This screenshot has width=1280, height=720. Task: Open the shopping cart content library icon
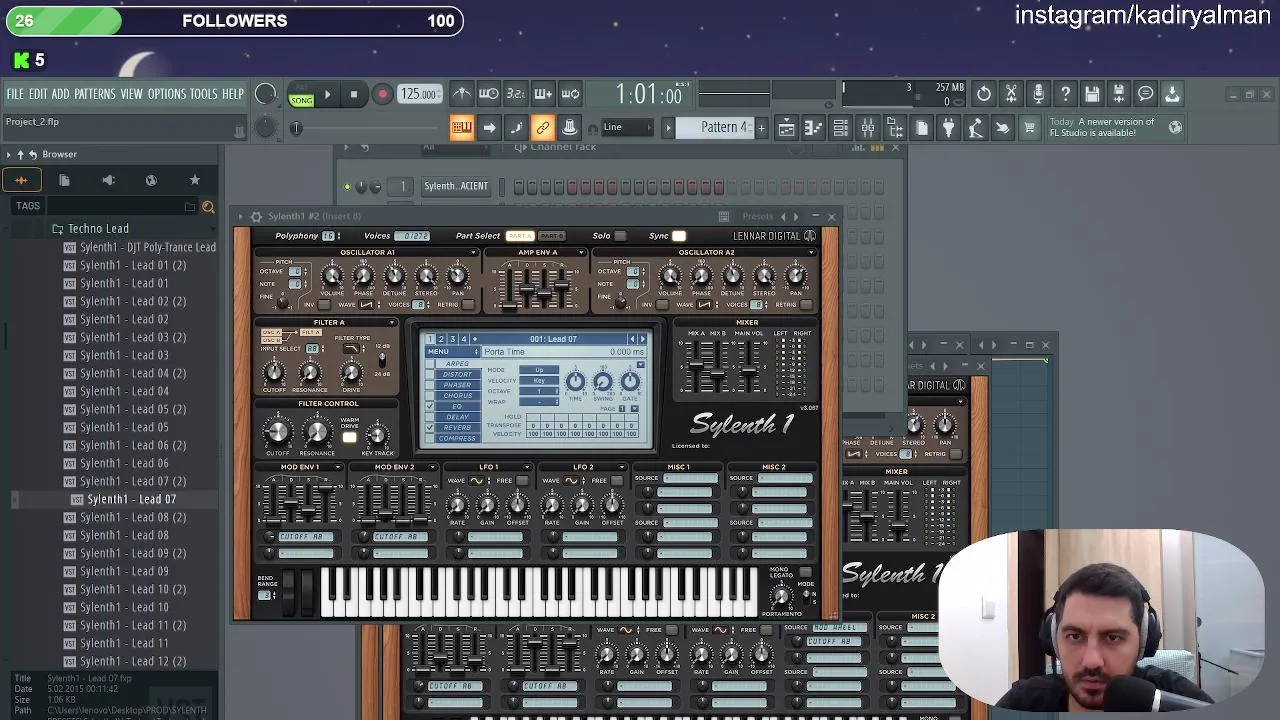[x=1029, y=127]
